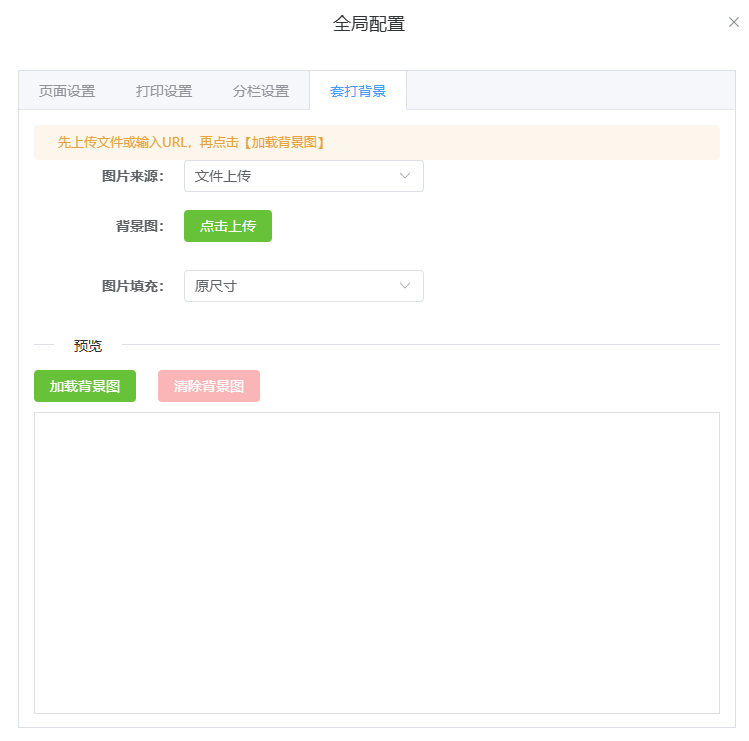Click the 全局配置 dialog title

point(369,23)
